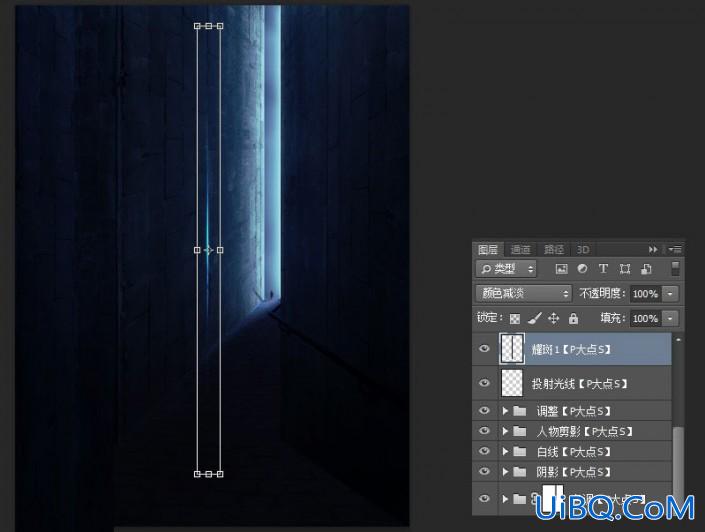Collapse the panel with double-arrow icon
The width and height of the screenshot is (705, 532).
pyautogui.click(x=653, y=249)
